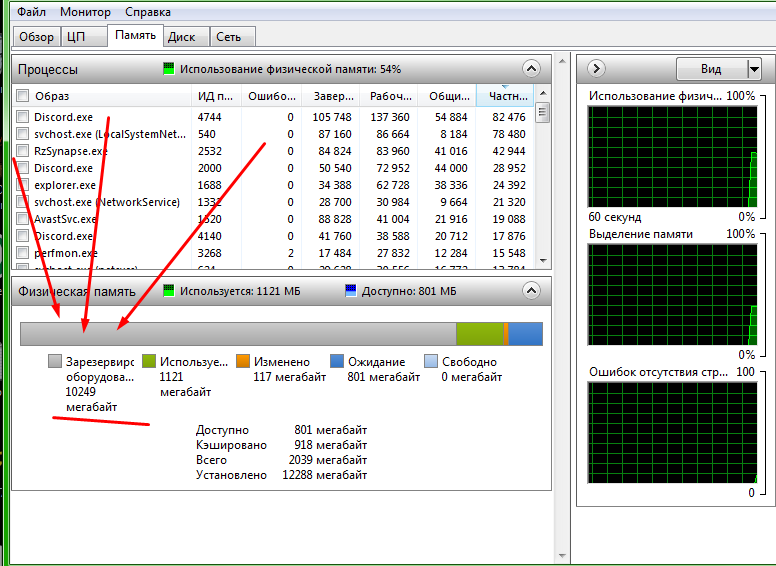Viewport: 776px width, 566px height.
Task: Click green Используется 1121 МБ indicator icon
Action: pyautogui.click(x=169, y=291)
